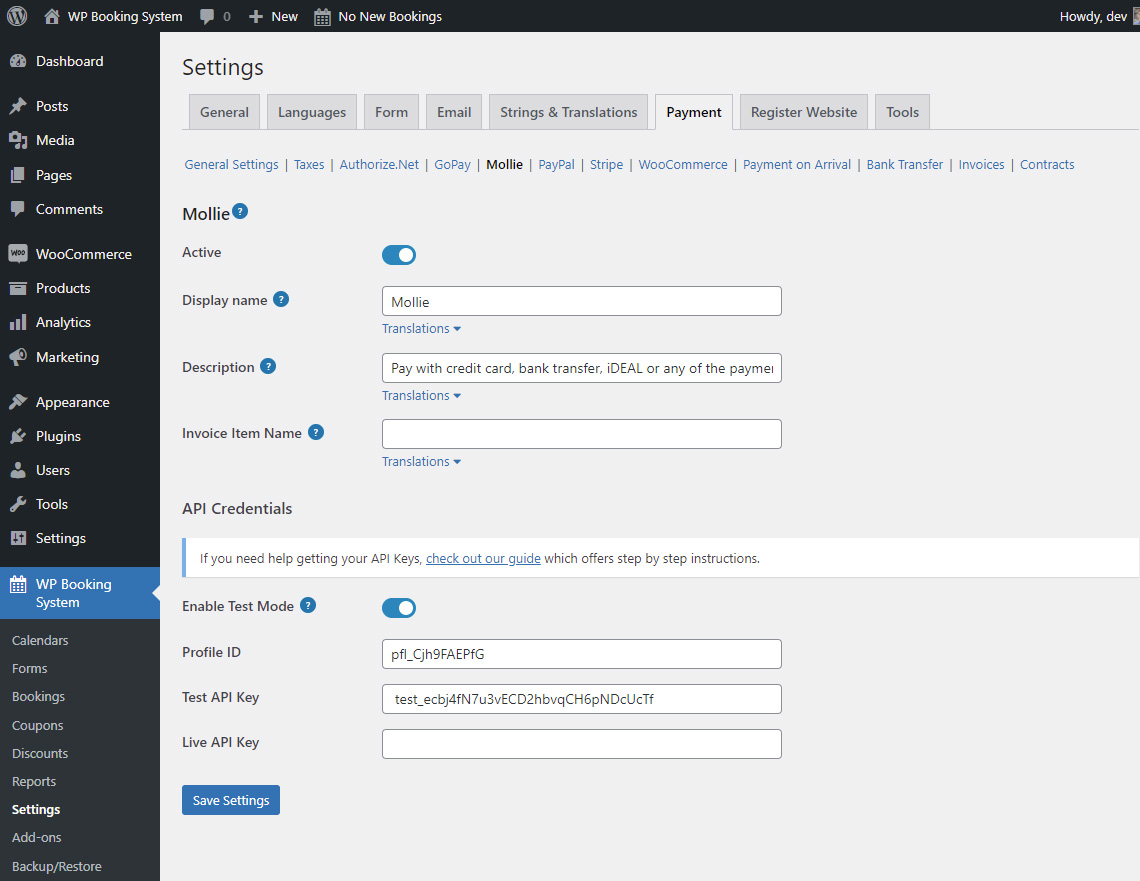
Task: Go to Taxes payment settings
Action: point(309,164)
